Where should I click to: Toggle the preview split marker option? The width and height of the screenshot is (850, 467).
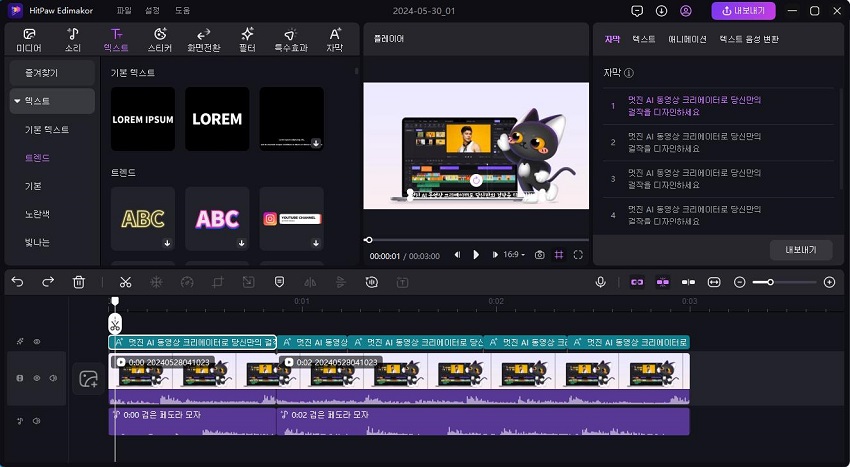click(688, 282)
